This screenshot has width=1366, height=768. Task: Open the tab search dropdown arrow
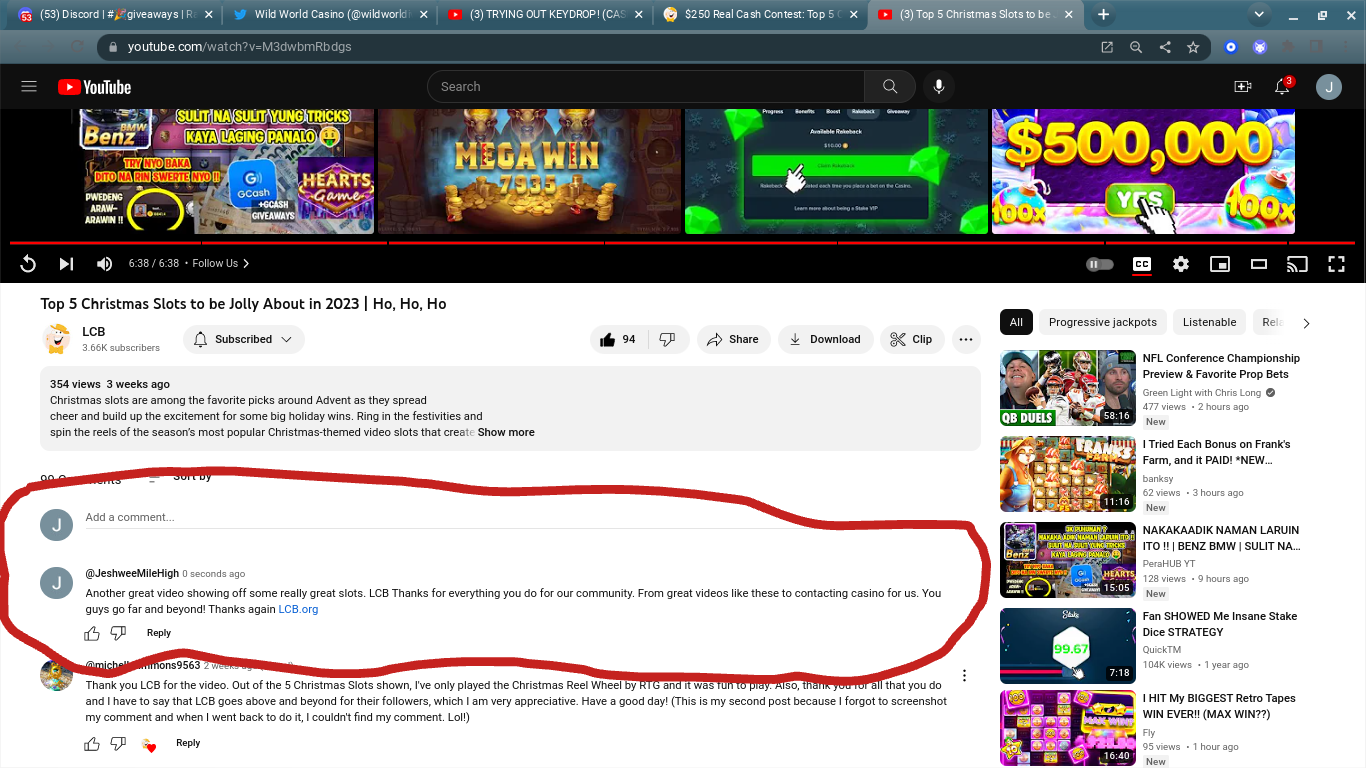pyautogui.click(x=1259, y=15)
